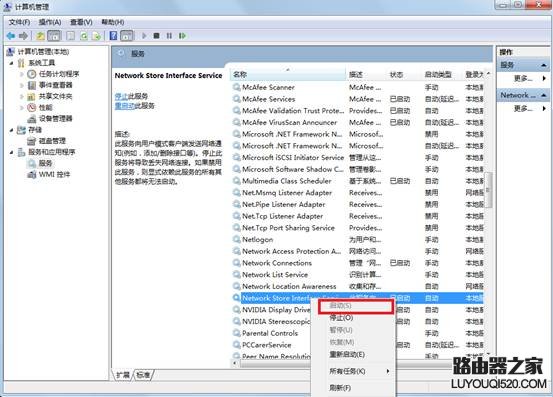Collapse the 服务和应用程序 tree node

(11, 152)
